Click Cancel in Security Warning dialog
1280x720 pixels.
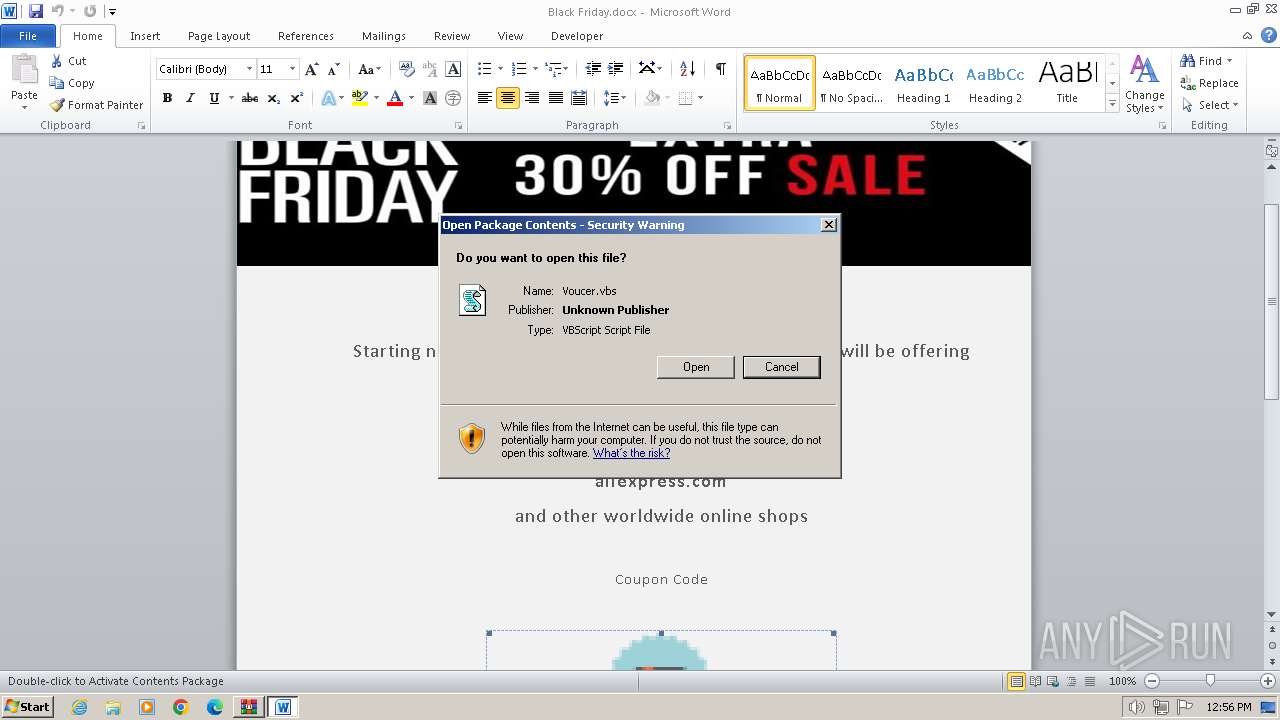782,367
